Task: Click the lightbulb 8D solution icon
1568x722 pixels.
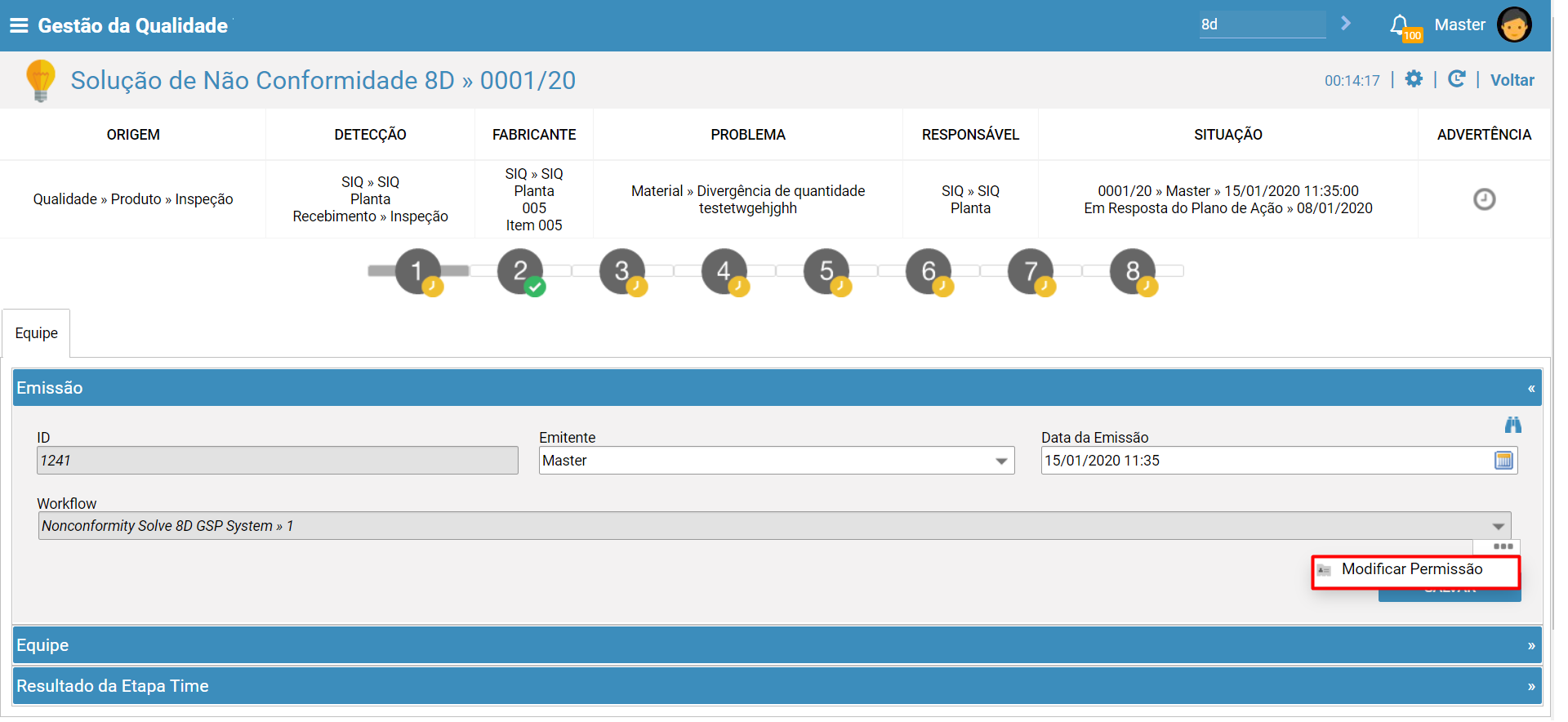Action: tap(40, 80)
